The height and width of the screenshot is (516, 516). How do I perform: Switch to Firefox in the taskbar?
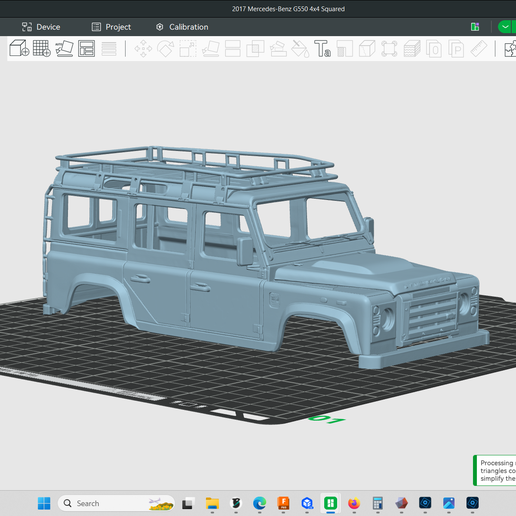354,503
